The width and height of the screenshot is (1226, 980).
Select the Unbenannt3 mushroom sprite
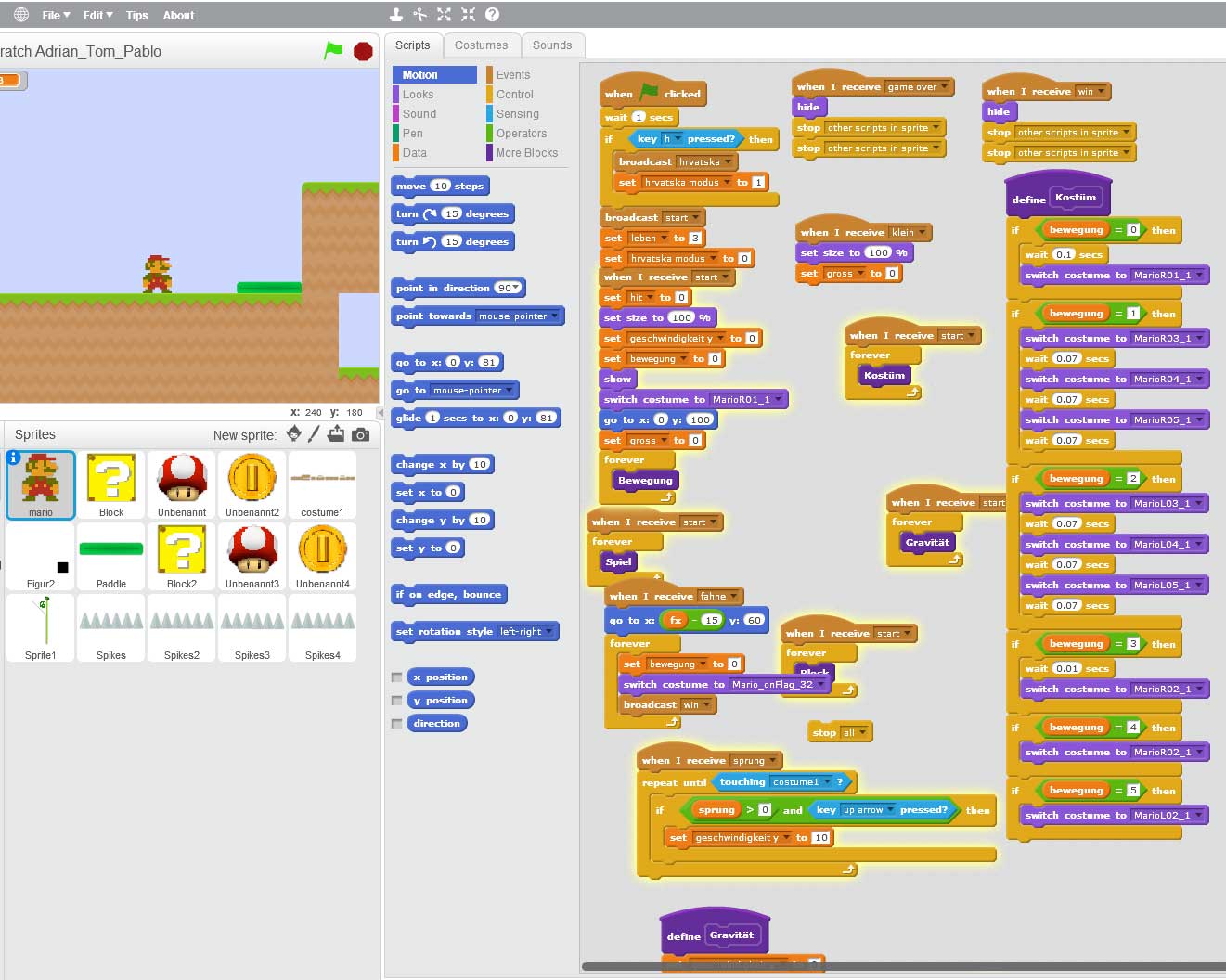(x=252, y=556)
